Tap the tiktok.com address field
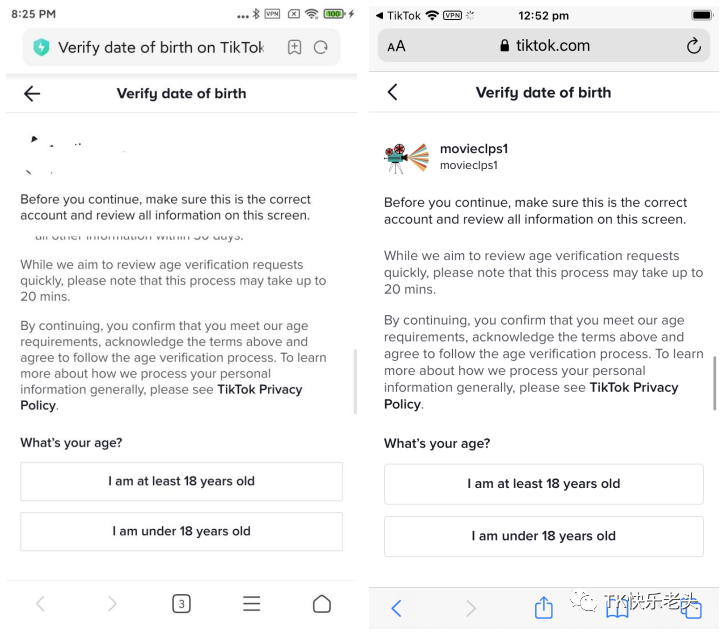 pyautogui.click(x=545, y=46)
